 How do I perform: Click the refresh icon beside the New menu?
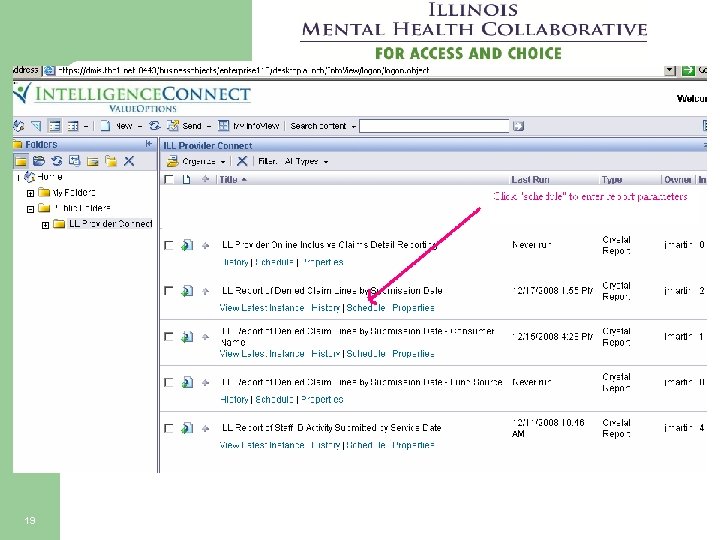pos(155,125)
